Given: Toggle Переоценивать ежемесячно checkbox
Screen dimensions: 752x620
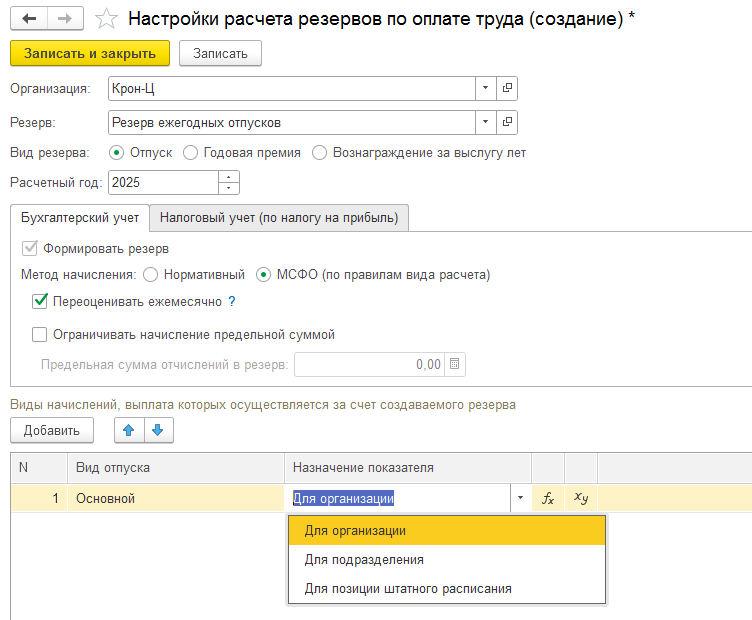Looking at the screenshot, I should (x=41, y=301).
